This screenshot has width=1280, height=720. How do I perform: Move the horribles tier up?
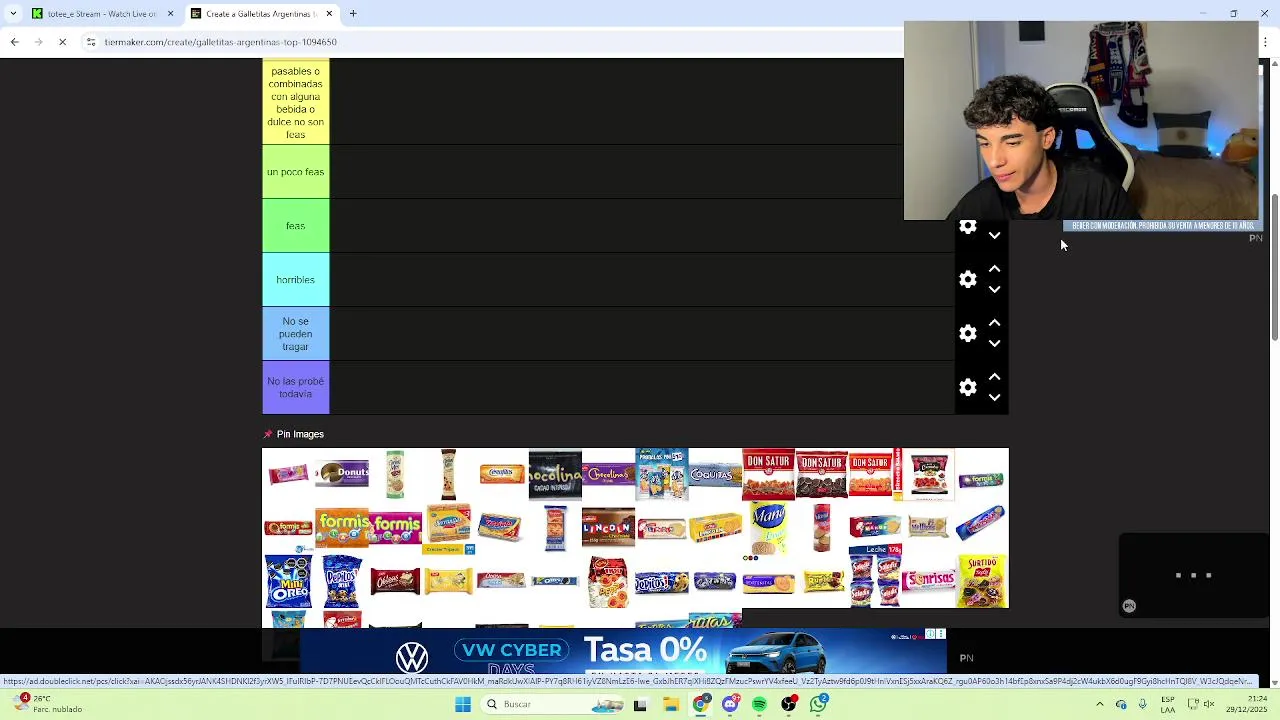coord(994,270)
